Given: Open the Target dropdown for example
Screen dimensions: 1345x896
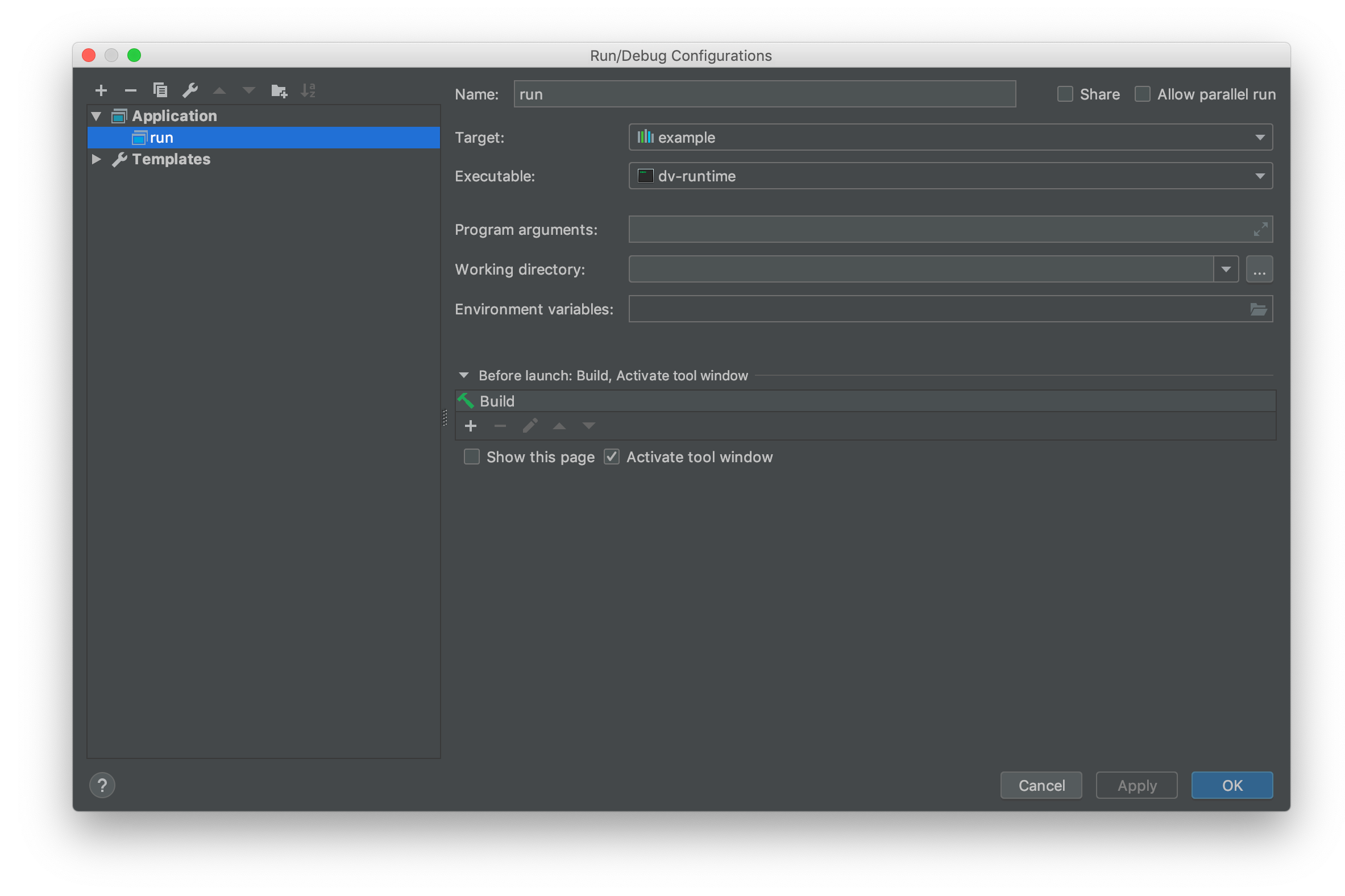Looking at the screenshot, I should click(x=1260, y=137).
